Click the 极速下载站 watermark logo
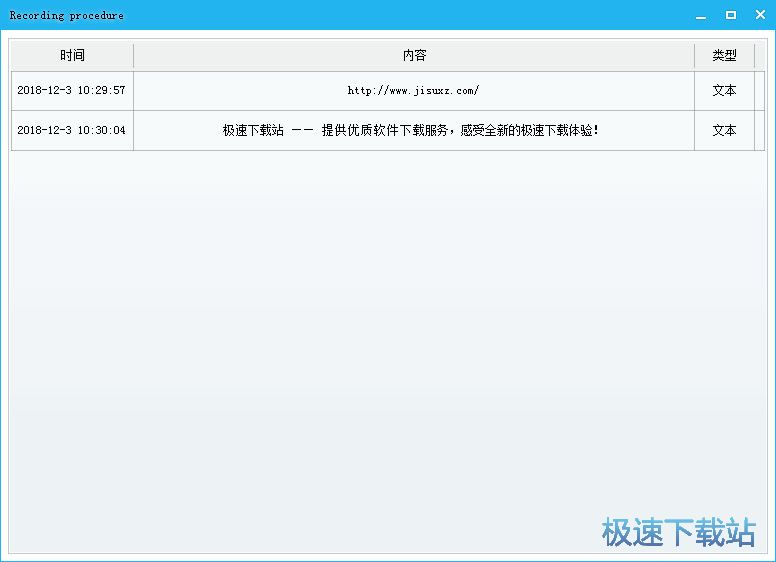The height and width of the screenshot is (562, 776). [679, 532]
